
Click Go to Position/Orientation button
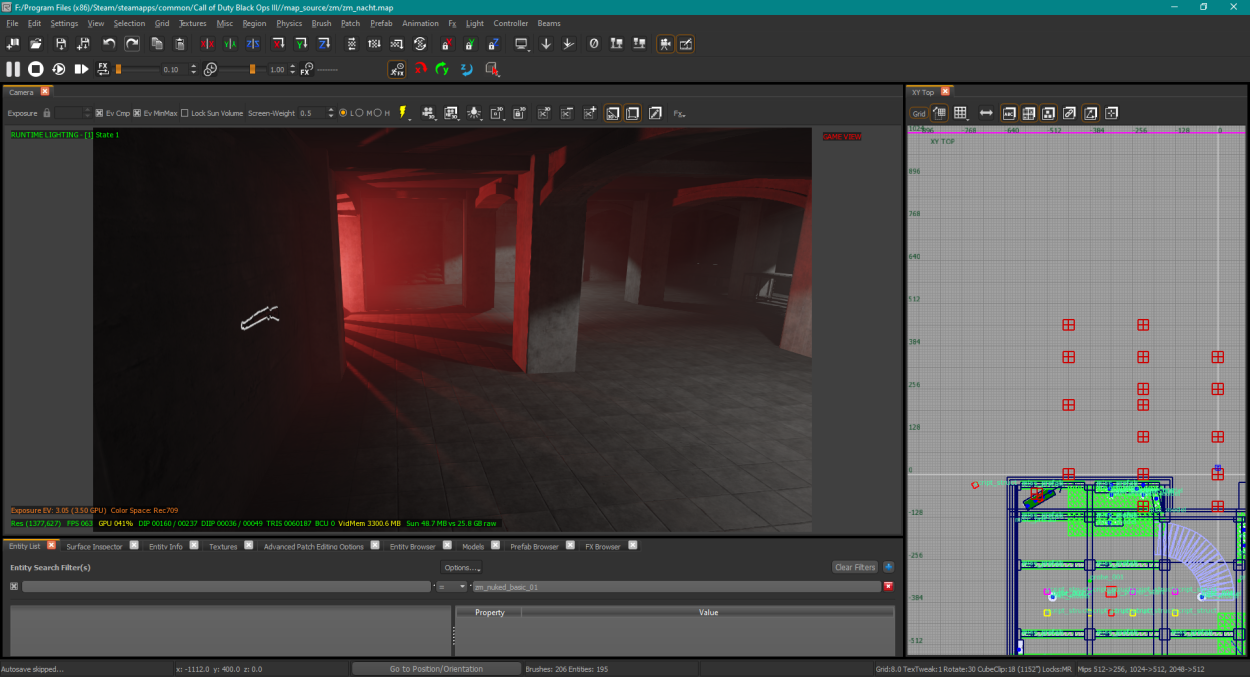coord(436,669)
